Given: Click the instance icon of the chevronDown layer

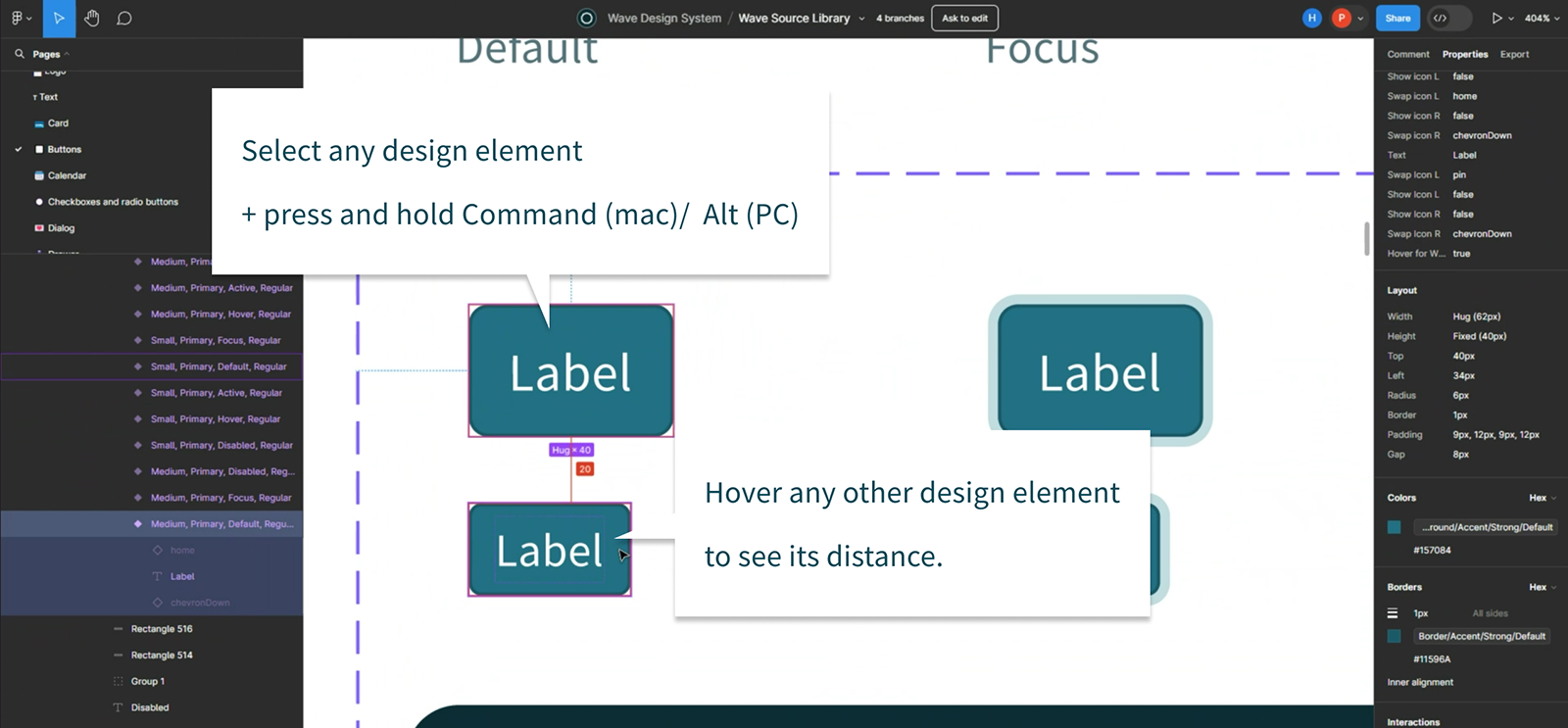Looking at the screenshot, I should click(x=158, y=603).
